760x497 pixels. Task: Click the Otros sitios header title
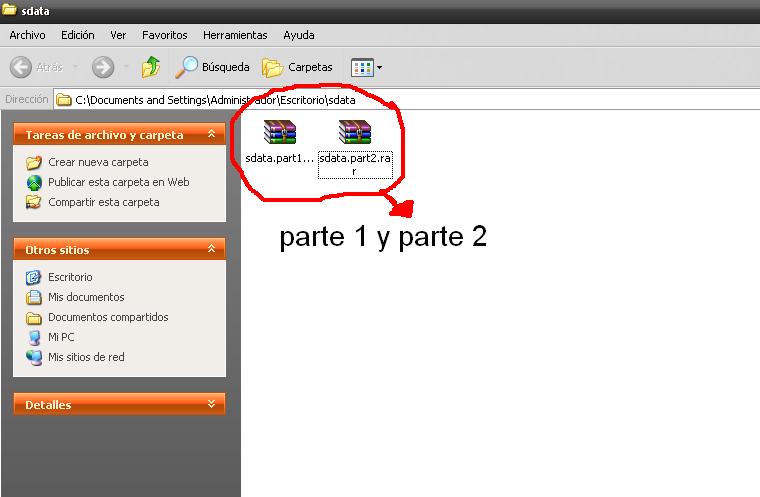pos(57,250)
